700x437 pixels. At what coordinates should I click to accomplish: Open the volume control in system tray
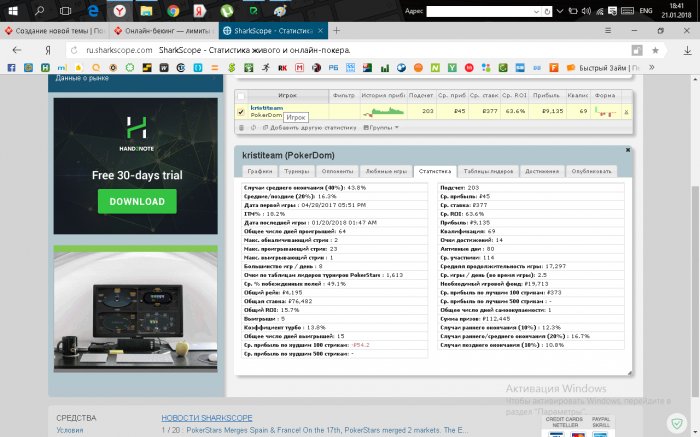(x=586, y=11)
